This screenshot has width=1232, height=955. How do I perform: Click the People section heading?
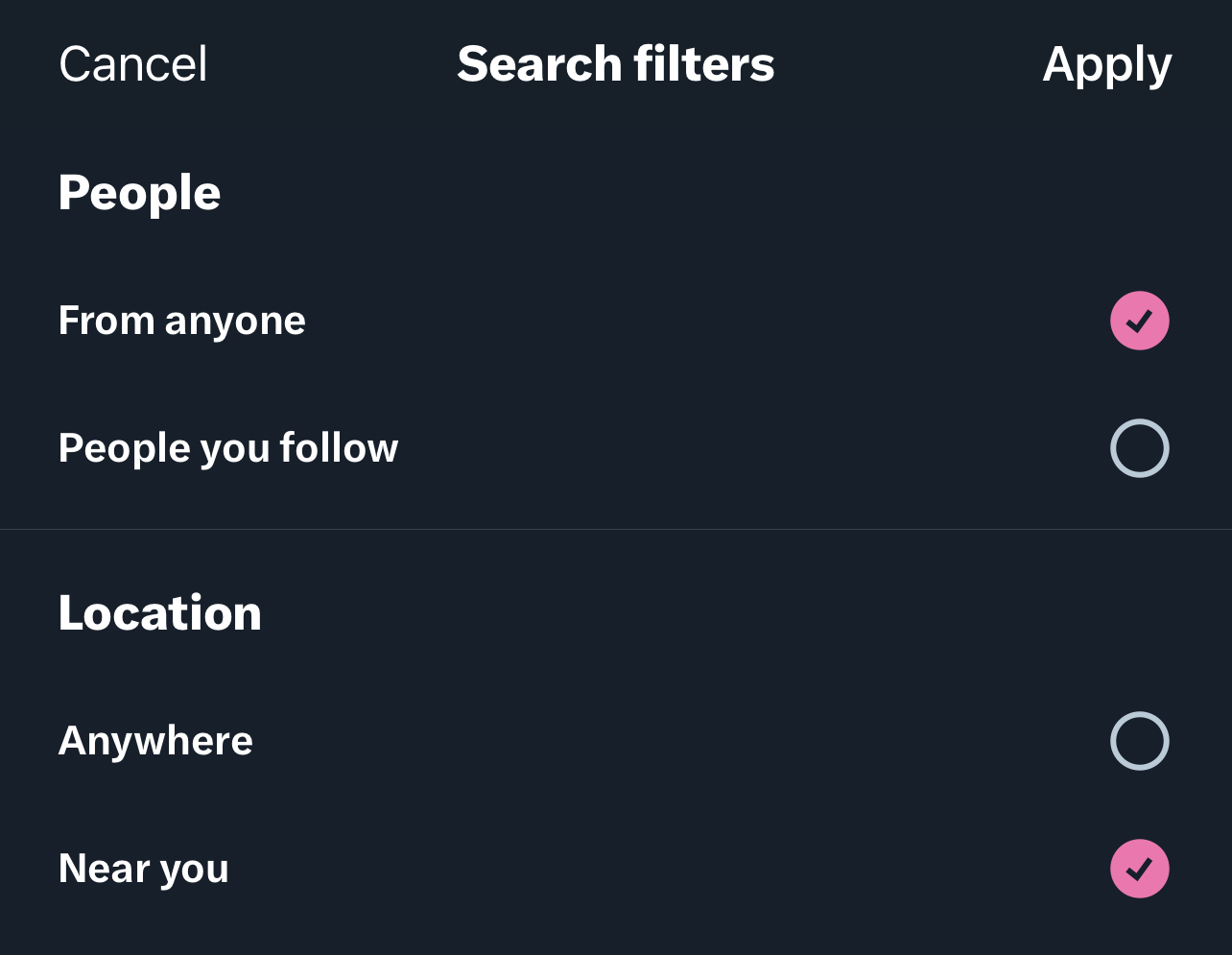(x=140, y=194)
